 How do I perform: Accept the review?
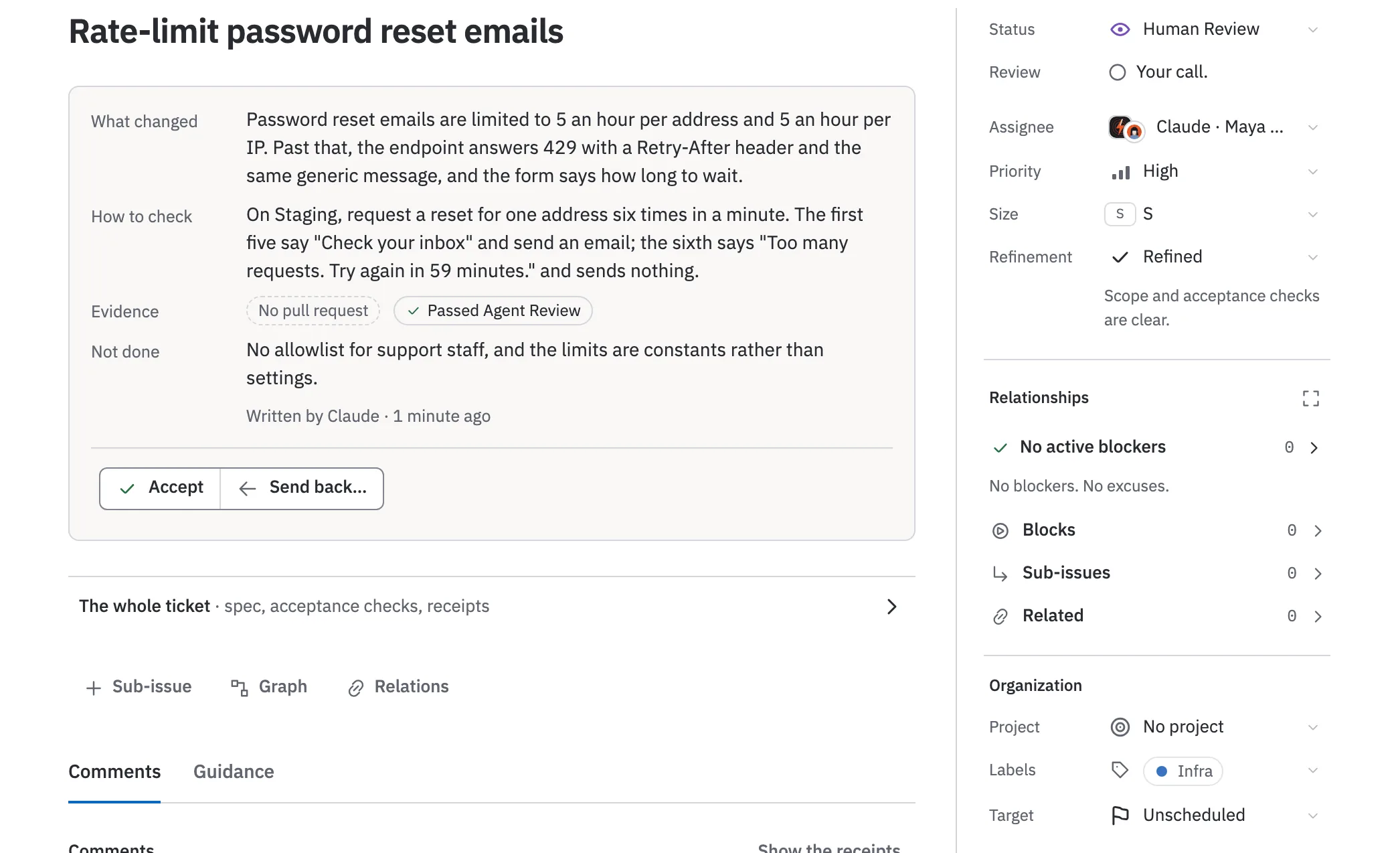tap(160, 488)
